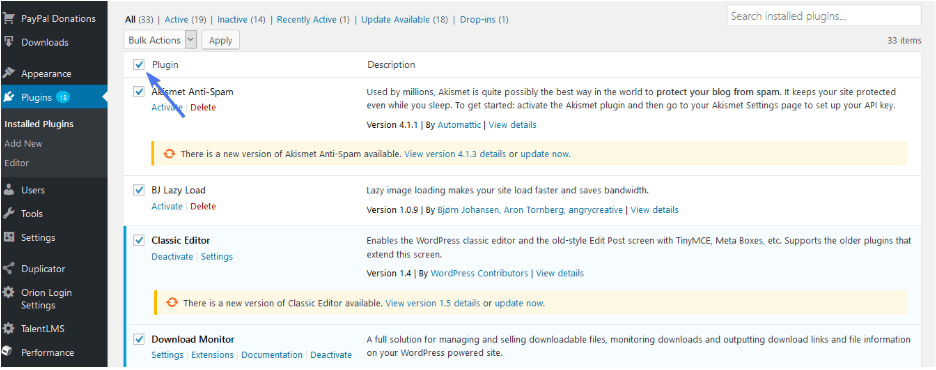
Task: Click update now for Akismet
Action: (x=544, y=154)
